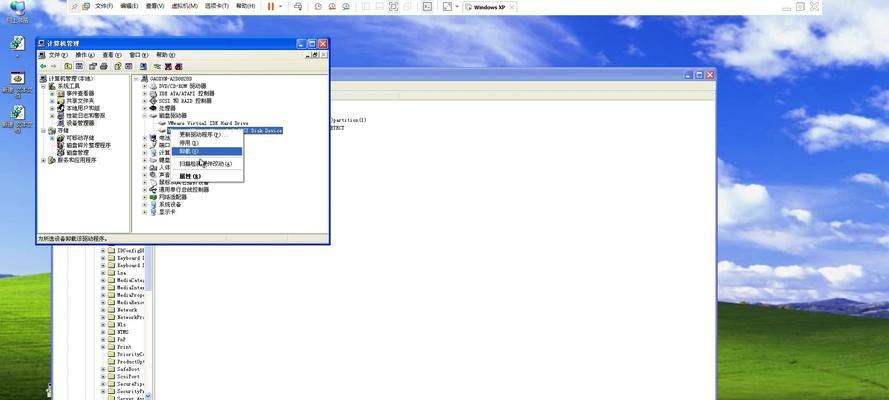889x400 pixels.
Task: Select VMware Virtual IDE Hard Drive device
Action: (x=208, y=123)
